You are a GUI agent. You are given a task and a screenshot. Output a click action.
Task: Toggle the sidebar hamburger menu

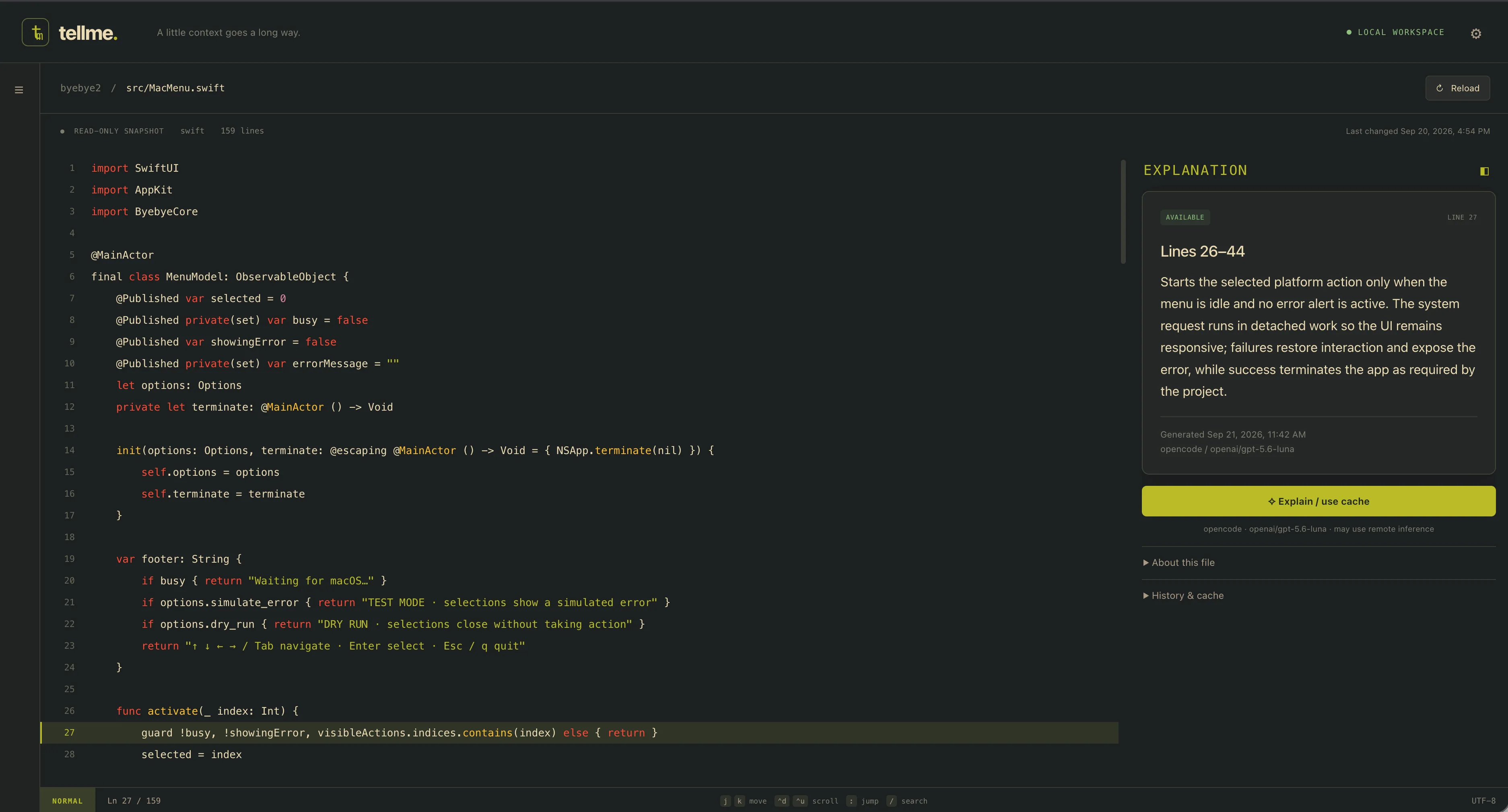pos(19,90)
